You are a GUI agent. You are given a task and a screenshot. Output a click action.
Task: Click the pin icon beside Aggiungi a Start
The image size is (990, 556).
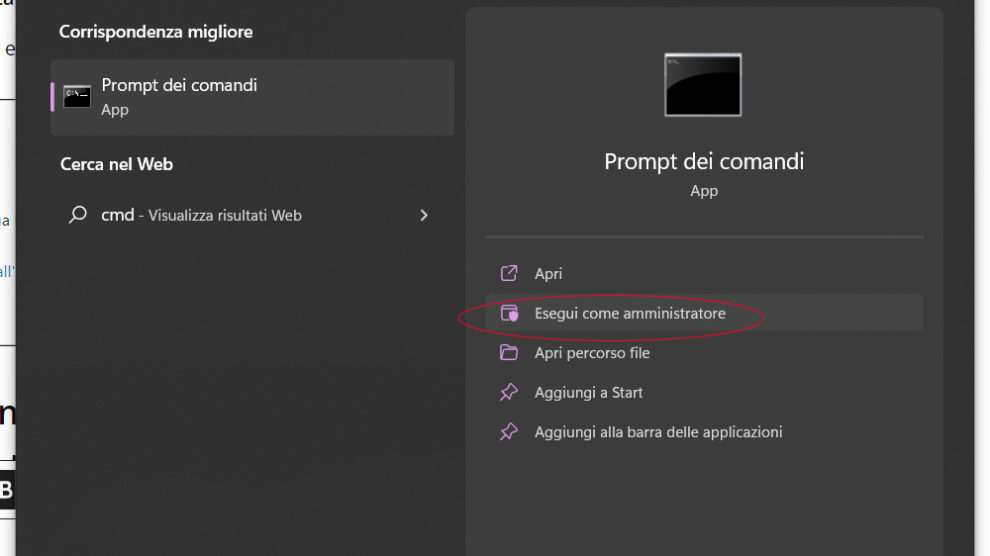click(x=509, y=393)
